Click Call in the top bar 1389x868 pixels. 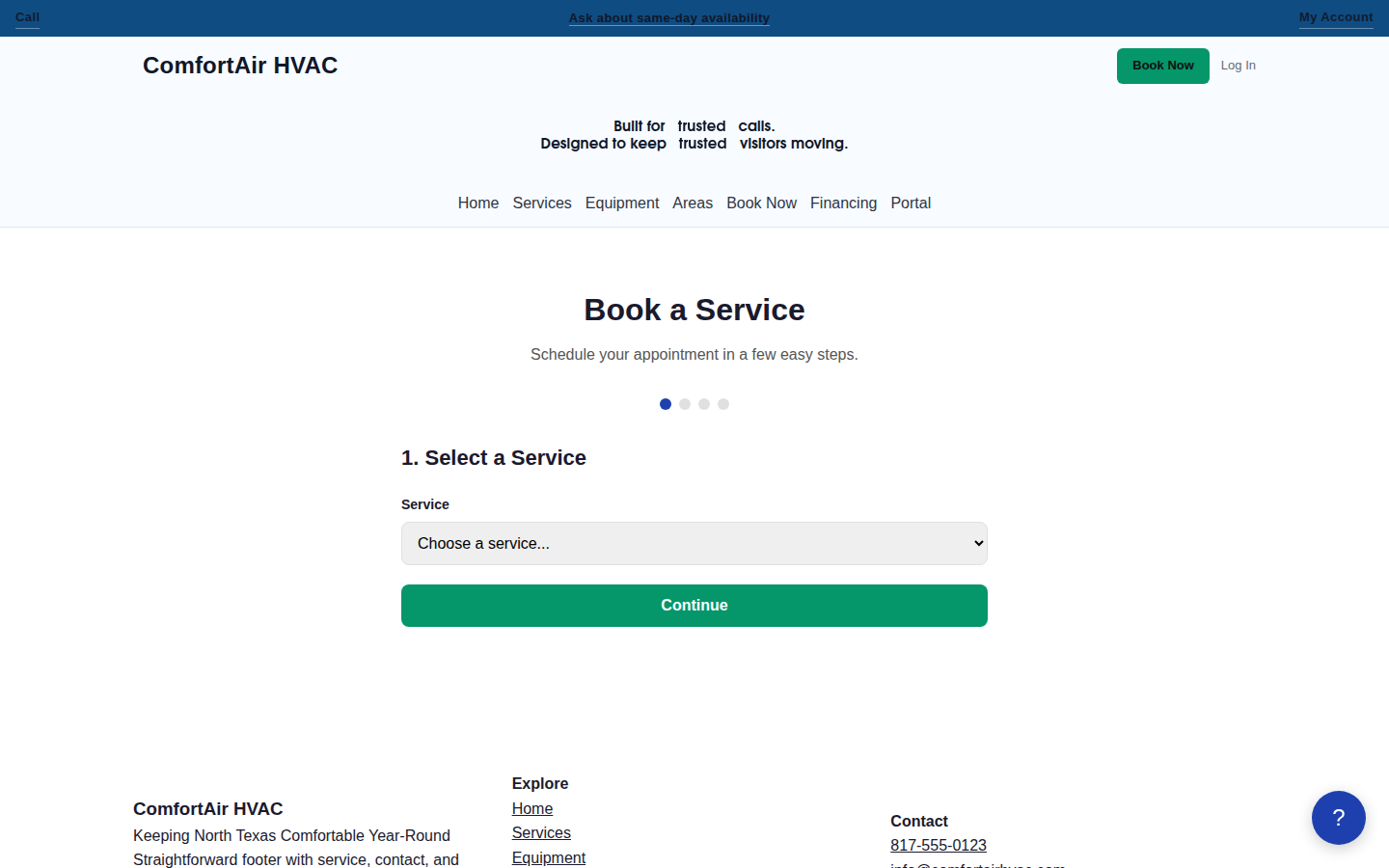(x=26, y=17)
